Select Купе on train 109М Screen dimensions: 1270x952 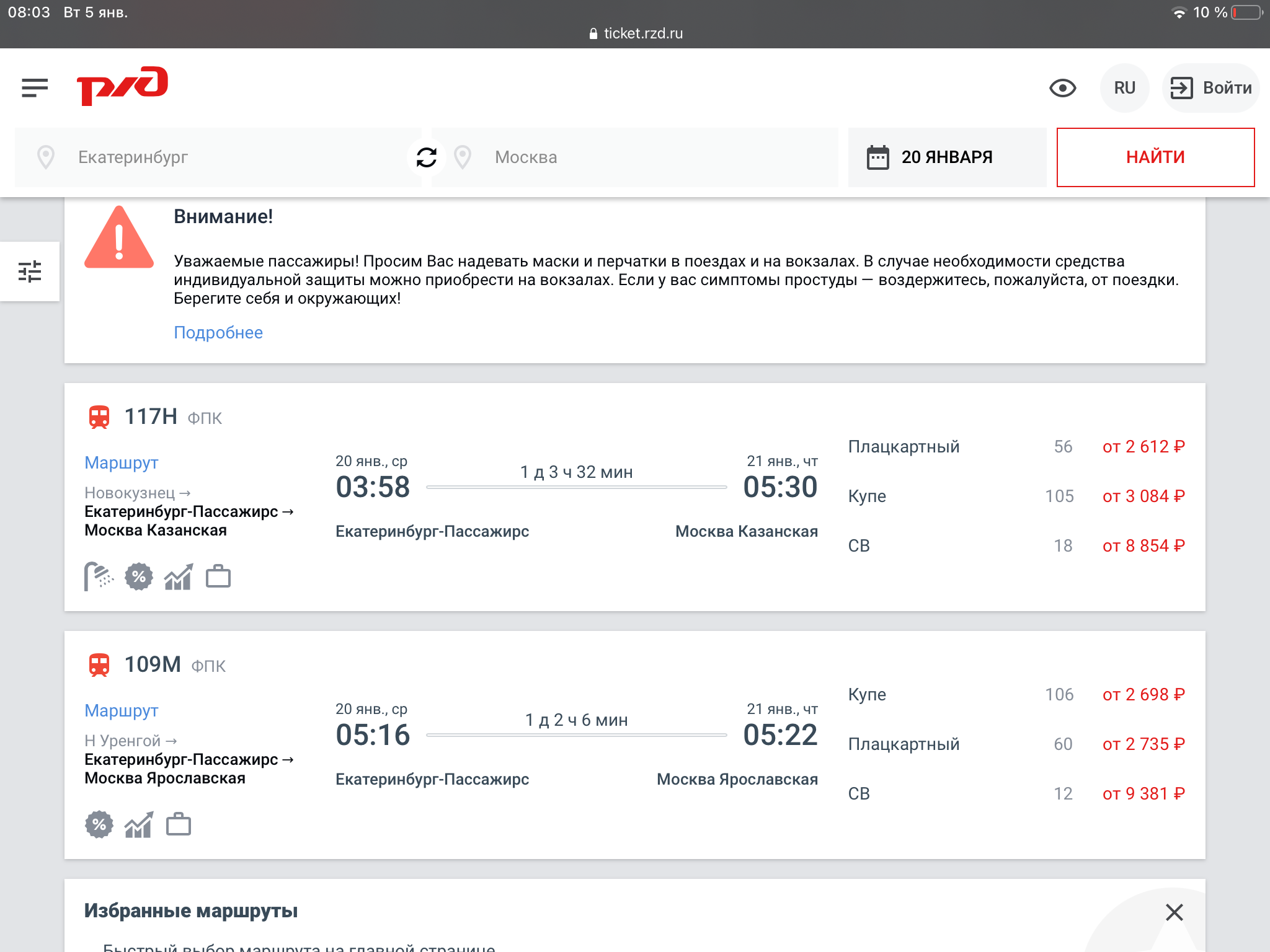pos(867,695)
